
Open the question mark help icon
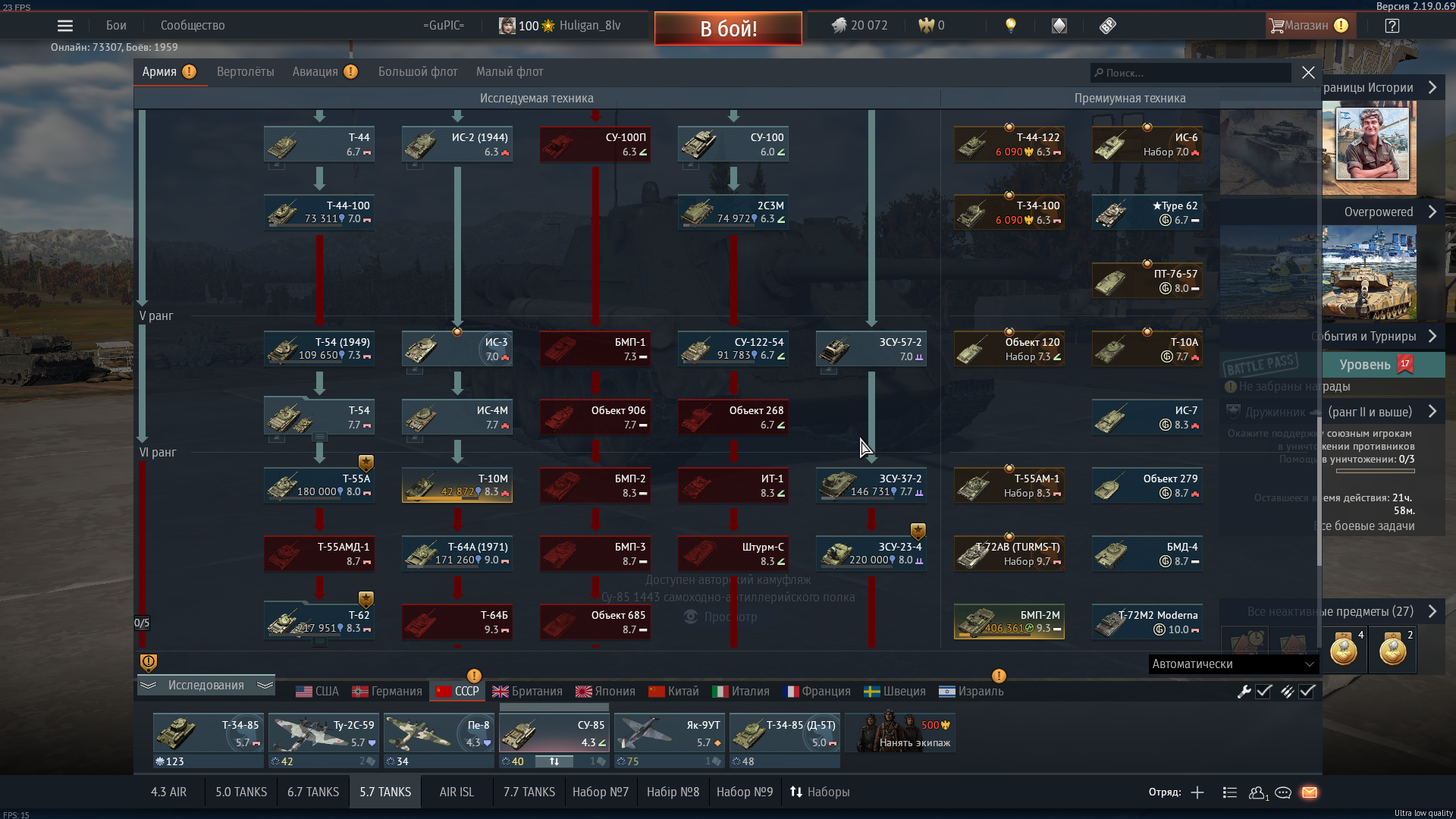tap(1392, 26)
